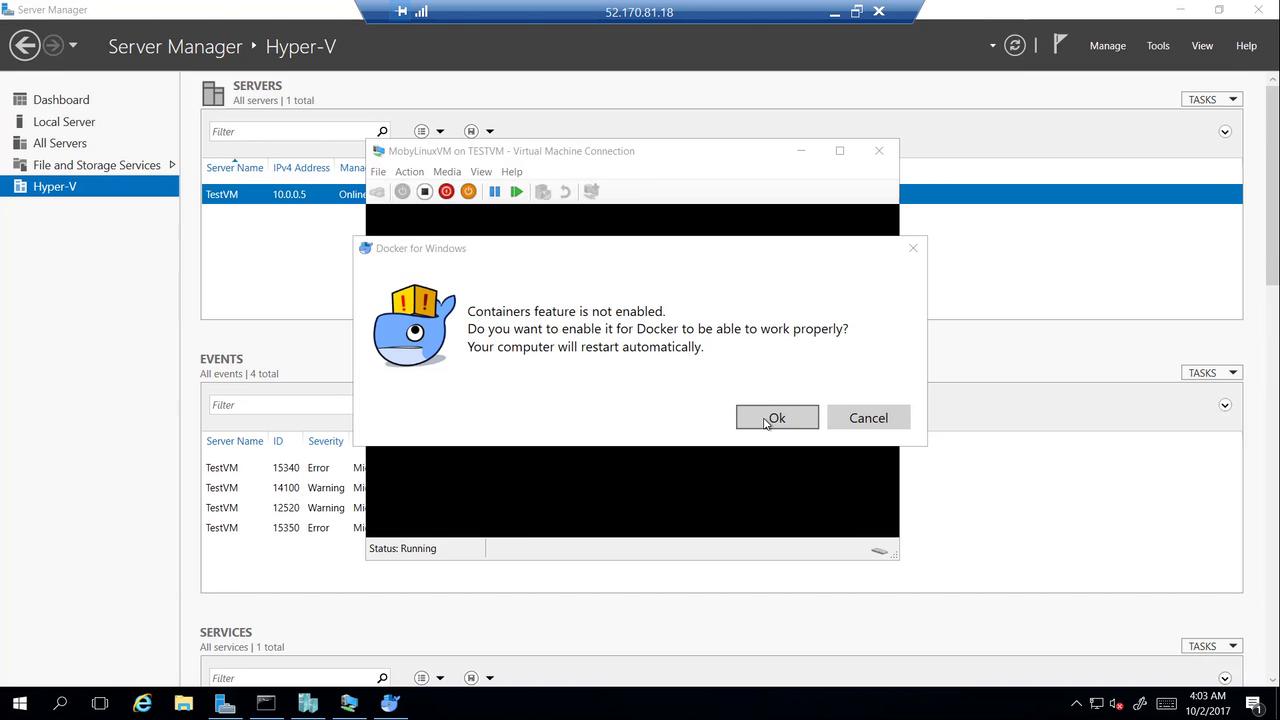Open navigation history dropdown in Server Manager

73,45
